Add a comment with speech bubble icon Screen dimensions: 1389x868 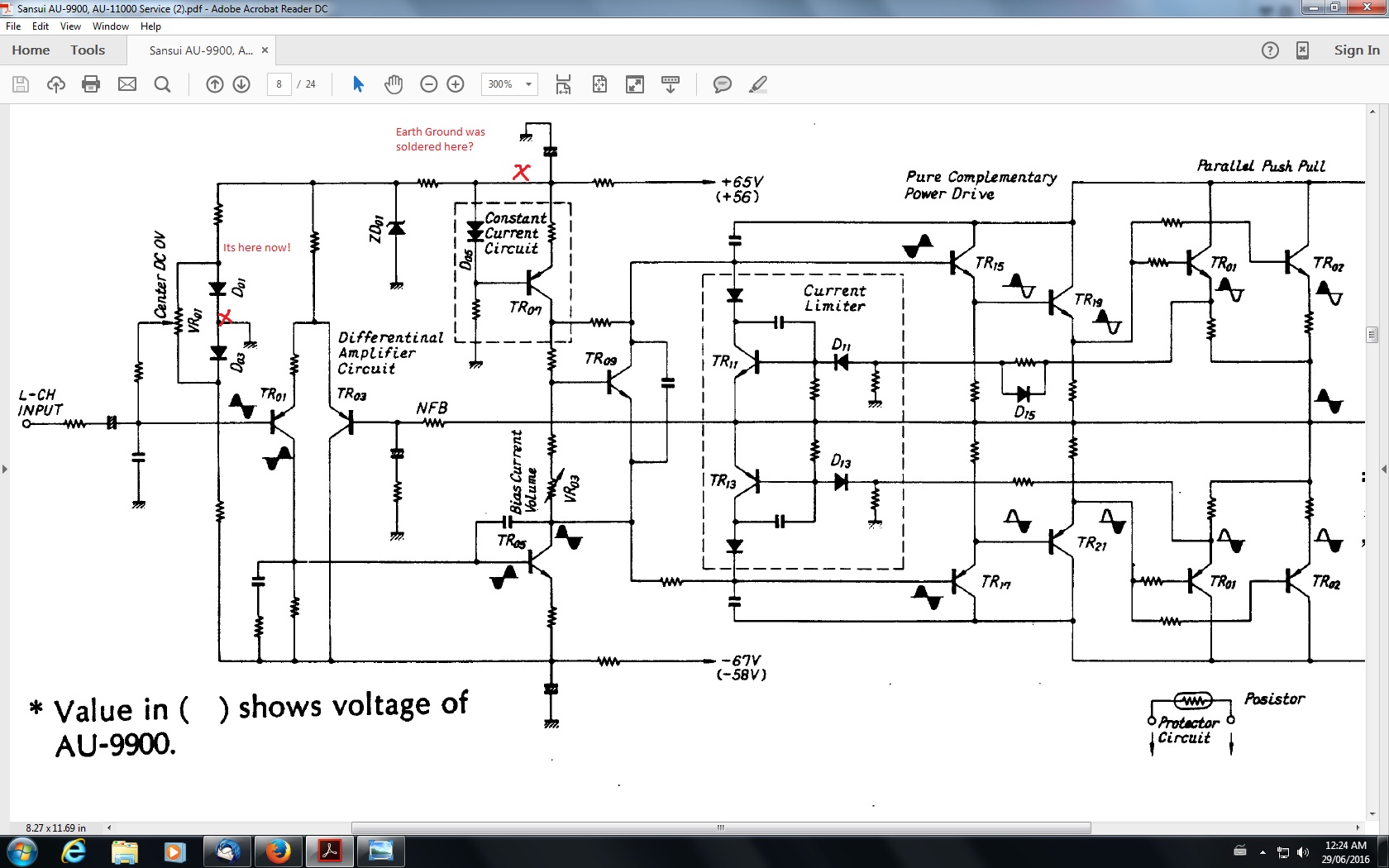[723, 84]
